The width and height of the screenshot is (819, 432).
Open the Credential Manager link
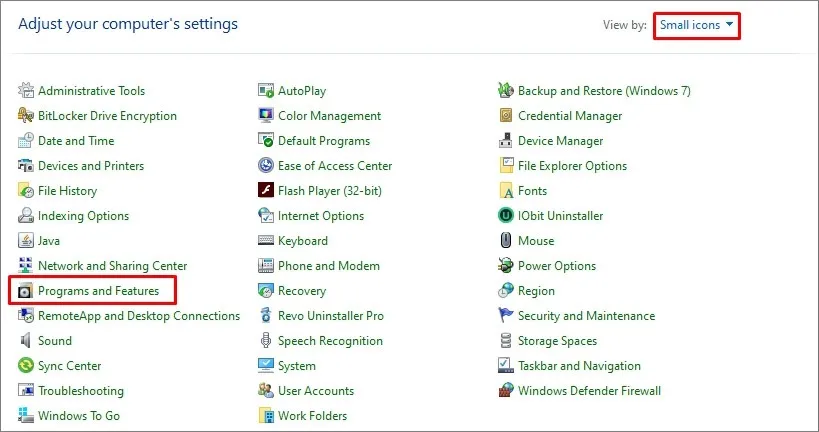pos(570,116)
